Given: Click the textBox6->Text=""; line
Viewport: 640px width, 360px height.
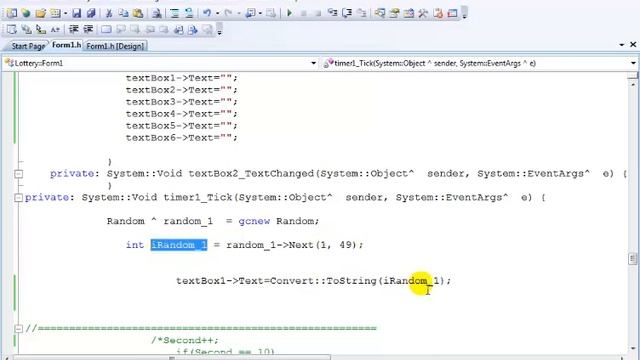Looking at the screenshot, I should (182, 138).
